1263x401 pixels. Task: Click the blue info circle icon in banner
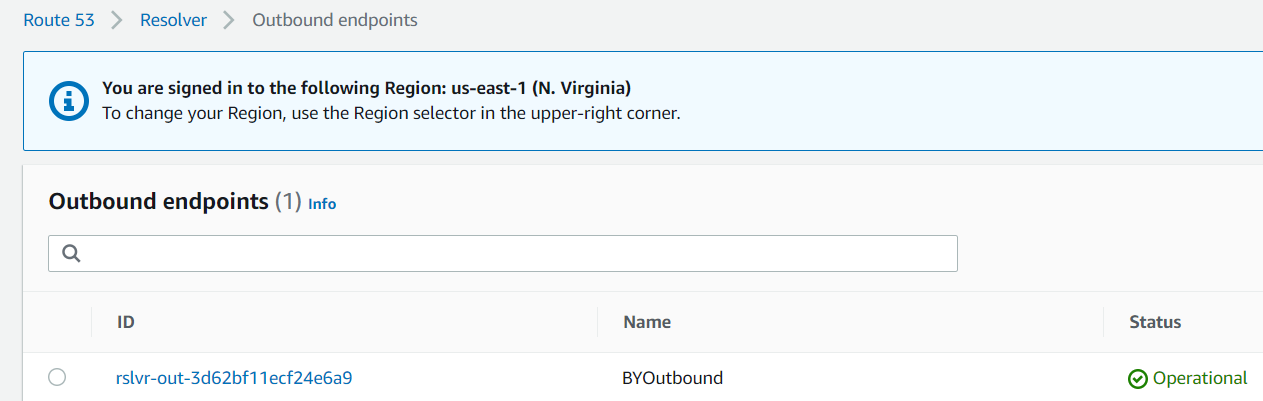coord(68,100)
